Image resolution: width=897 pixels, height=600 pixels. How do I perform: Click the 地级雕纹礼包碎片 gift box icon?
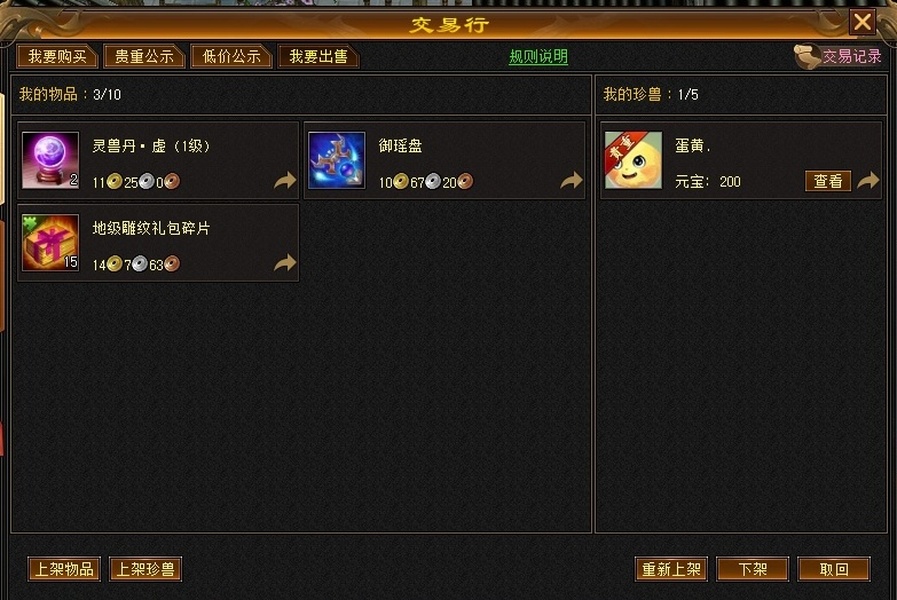pos(50,243)
